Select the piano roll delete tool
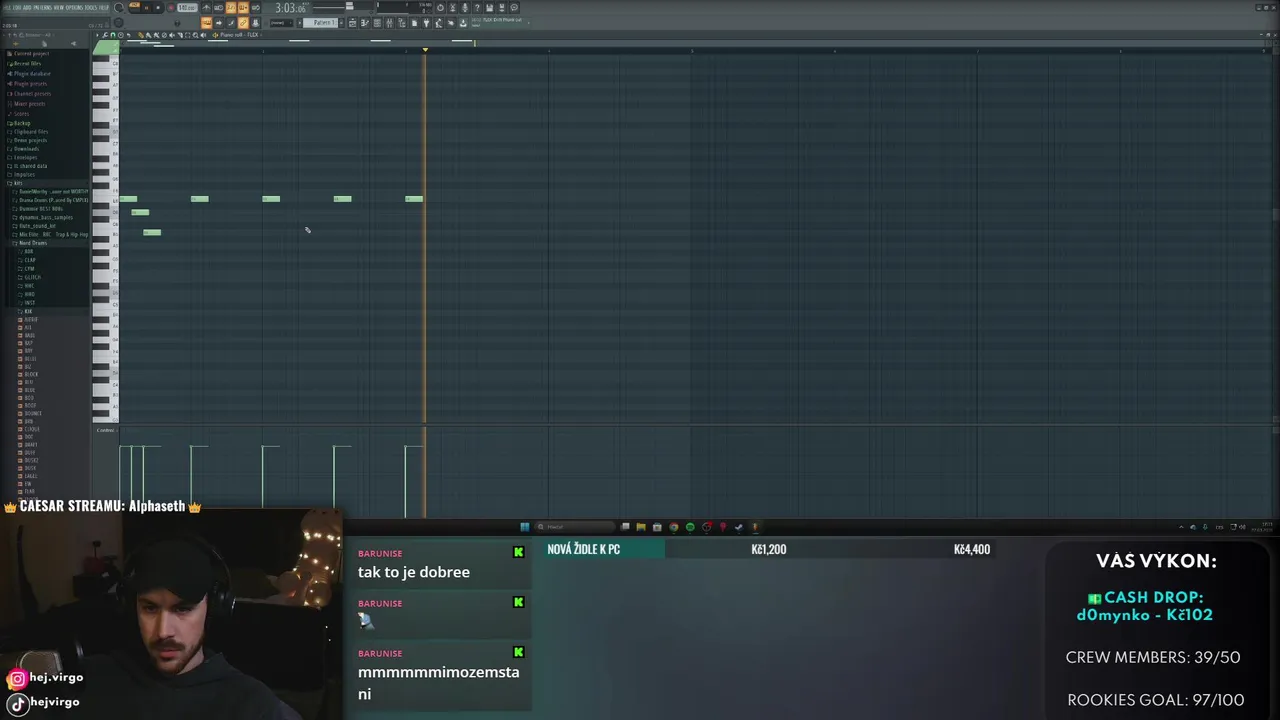This screenshot has width=1280, height=720. coord(164,35)
